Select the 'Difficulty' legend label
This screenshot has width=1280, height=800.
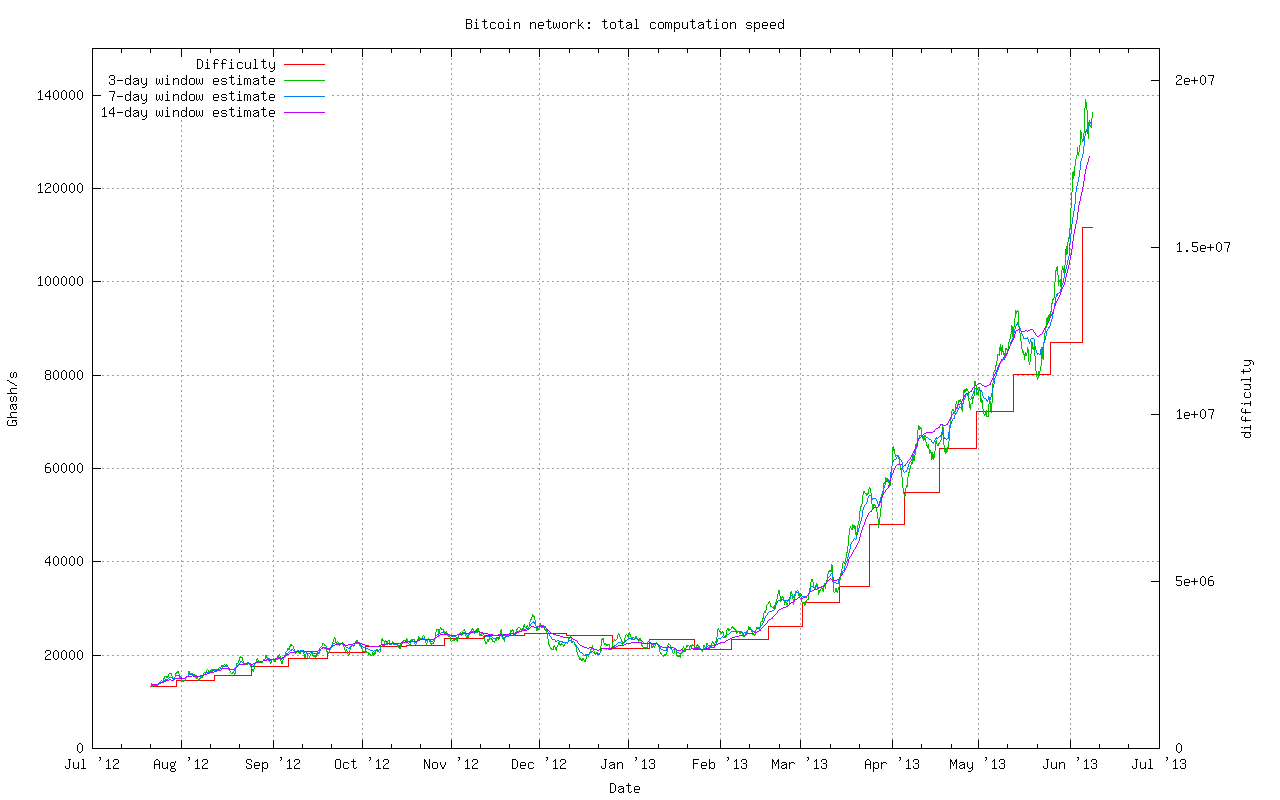[x=235, y=65]
